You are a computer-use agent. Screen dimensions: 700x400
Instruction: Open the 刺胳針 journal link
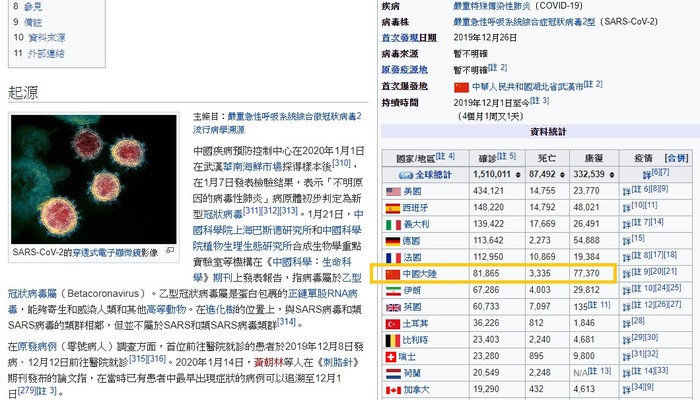coord(338,362)
